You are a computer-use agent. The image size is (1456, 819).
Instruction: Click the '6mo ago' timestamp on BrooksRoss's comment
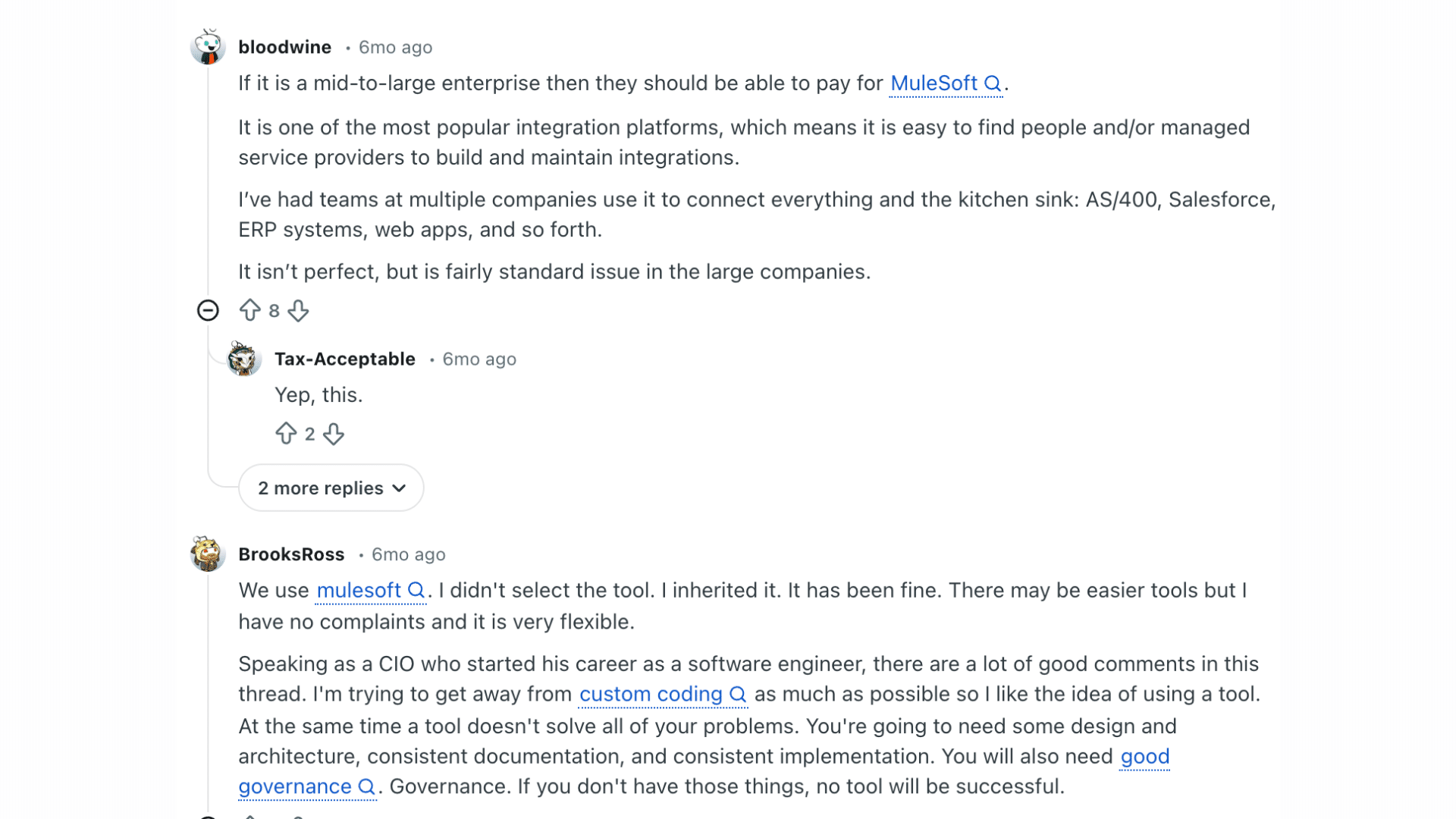408,554
